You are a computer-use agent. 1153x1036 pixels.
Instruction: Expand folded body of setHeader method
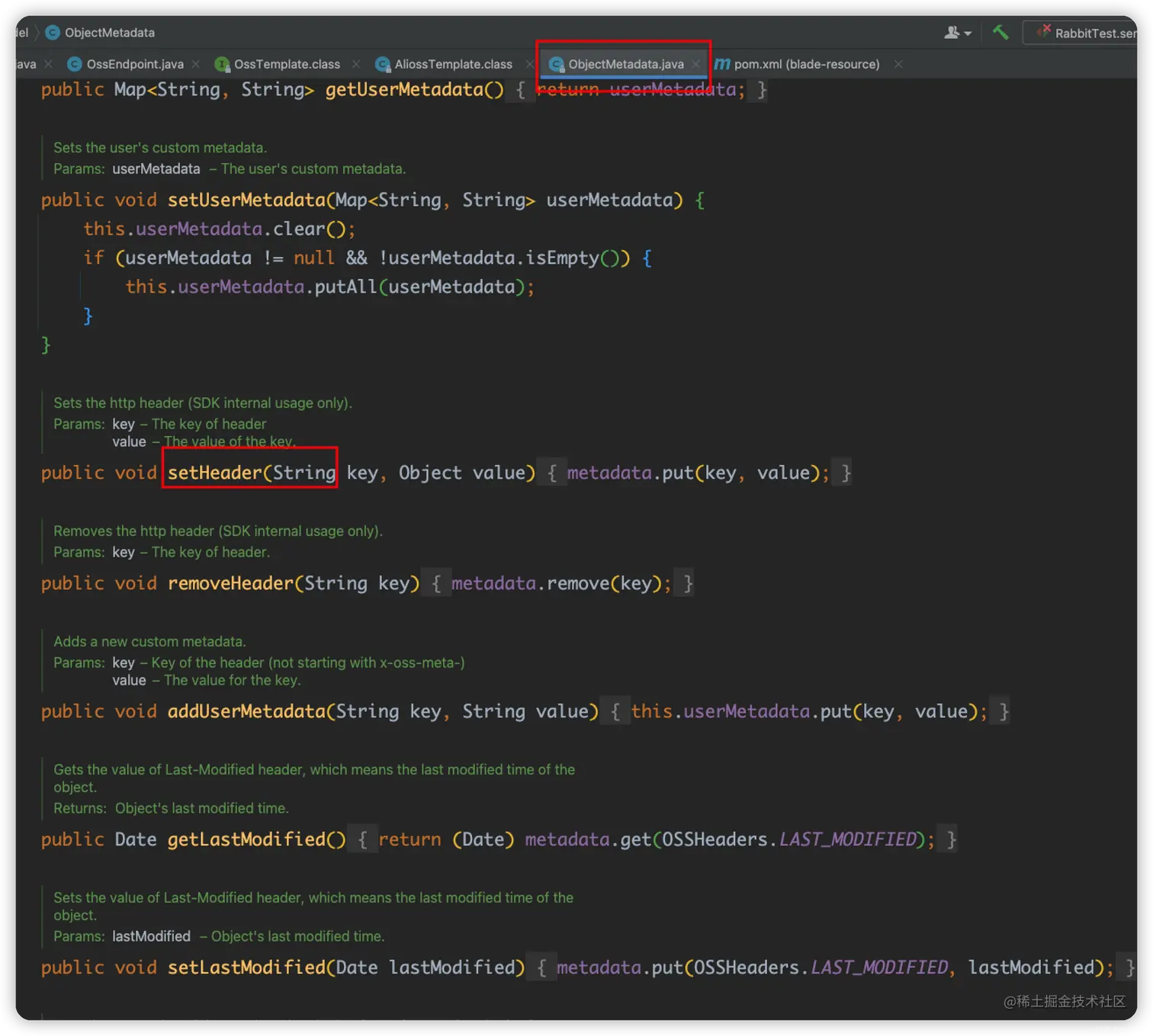552,473
